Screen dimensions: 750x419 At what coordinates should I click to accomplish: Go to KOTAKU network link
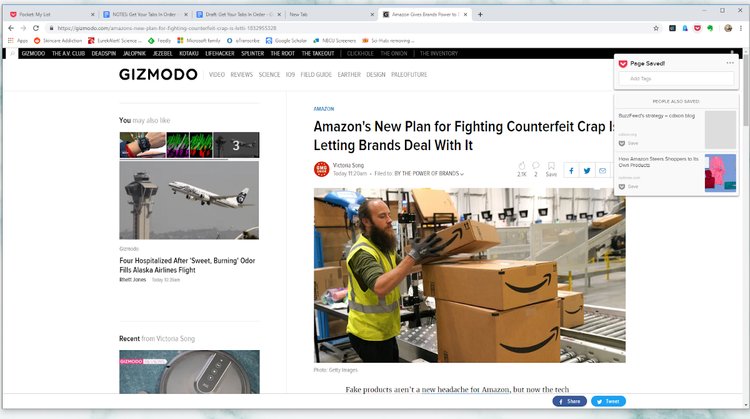(189, 54)
